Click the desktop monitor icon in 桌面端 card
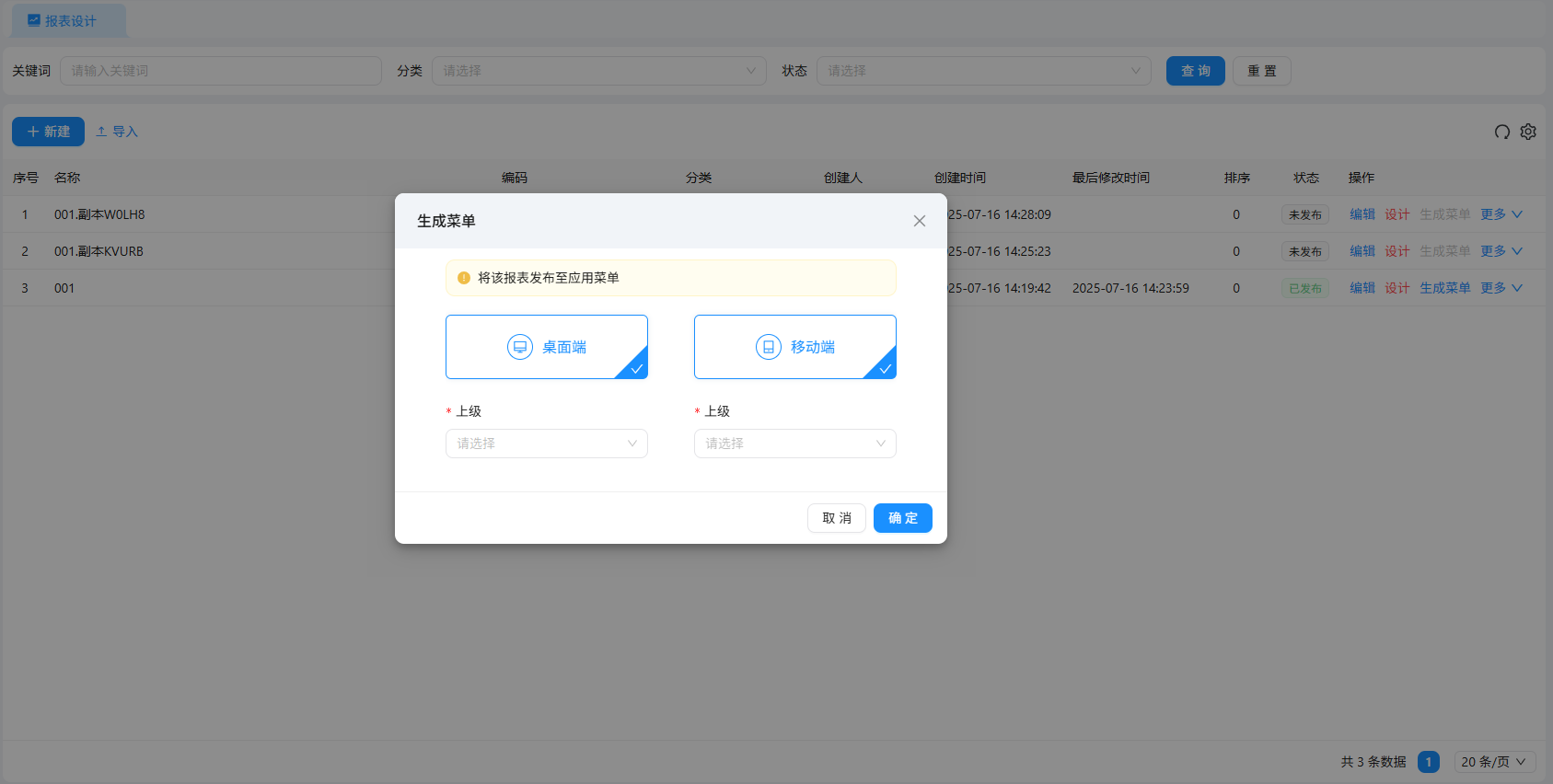 pos(520,347)
